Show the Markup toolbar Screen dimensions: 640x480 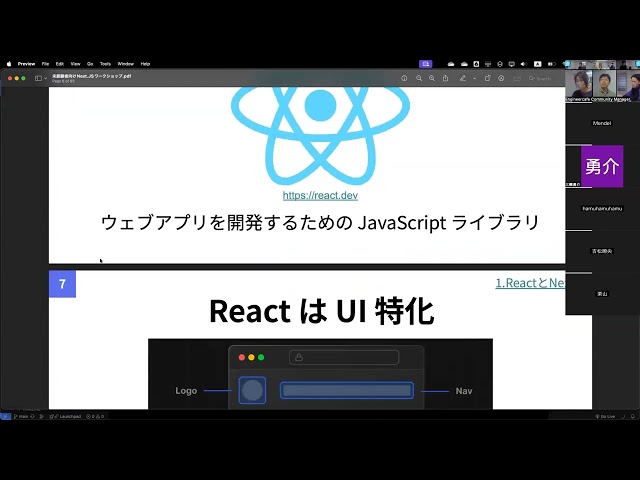click(501, 78)
